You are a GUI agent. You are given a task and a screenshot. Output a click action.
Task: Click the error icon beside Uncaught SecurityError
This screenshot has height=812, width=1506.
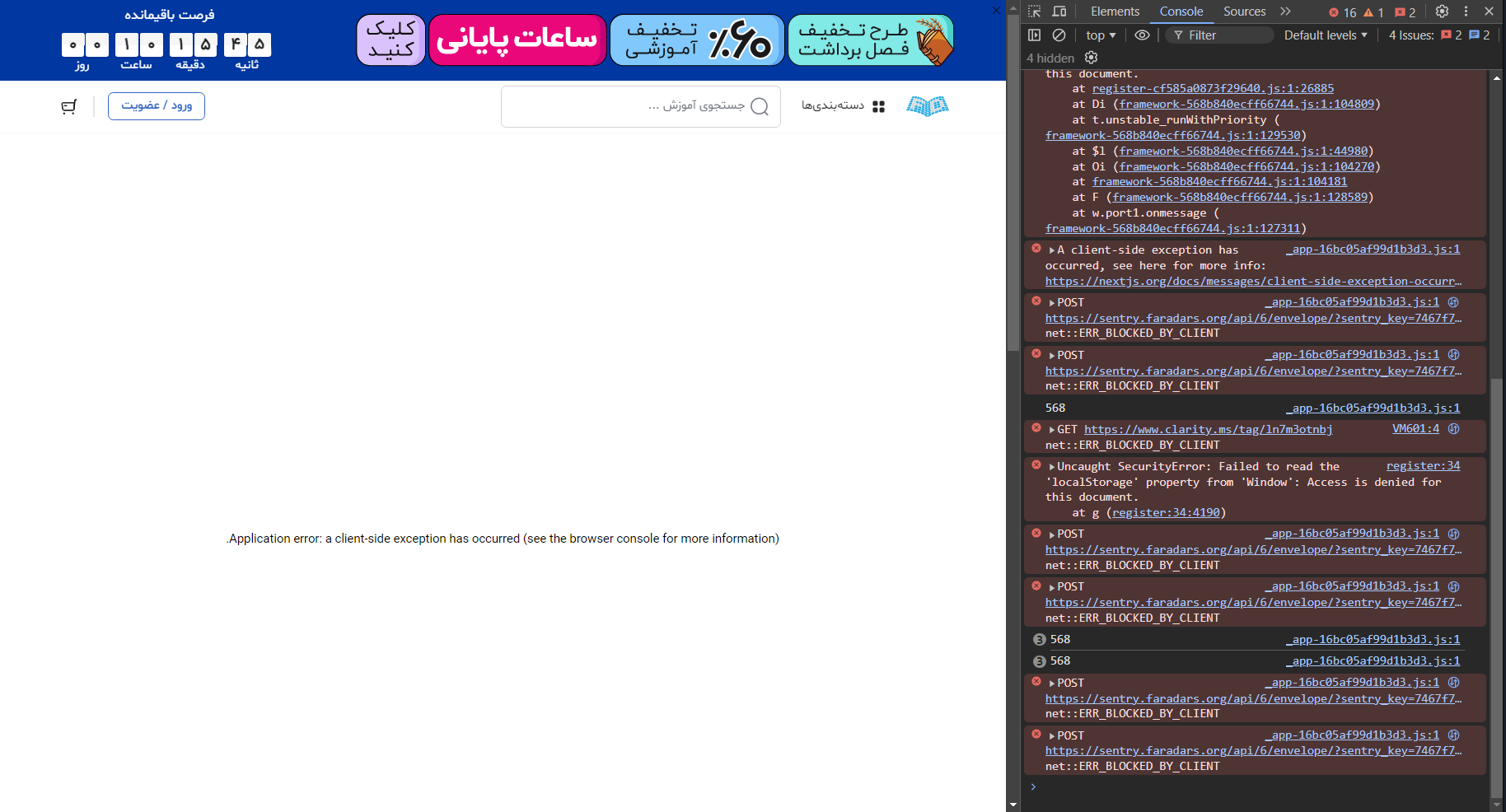(1036, 465)
